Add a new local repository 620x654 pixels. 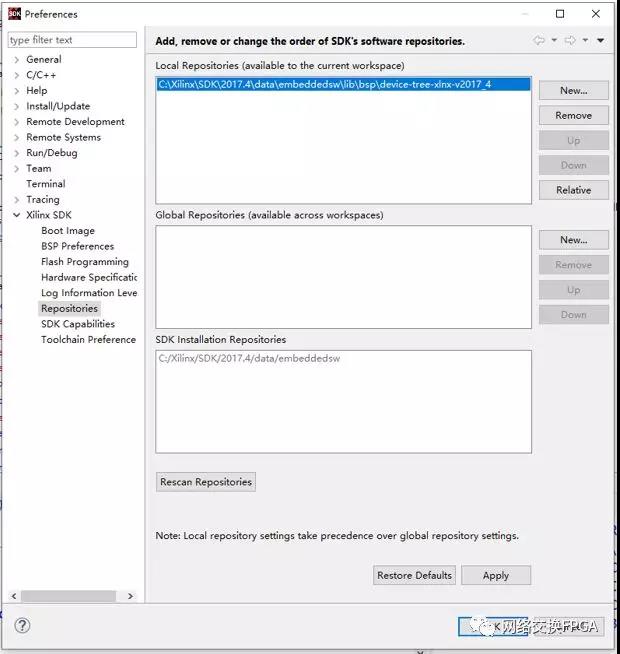574,91
